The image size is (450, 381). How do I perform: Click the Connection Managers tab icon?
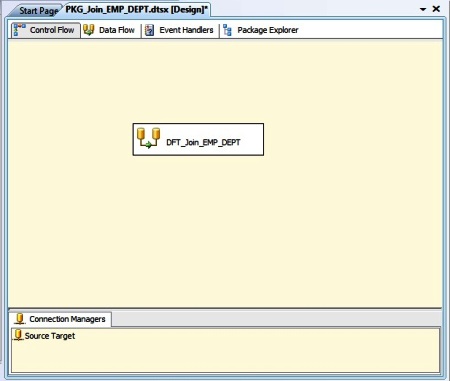pos(20,319)
